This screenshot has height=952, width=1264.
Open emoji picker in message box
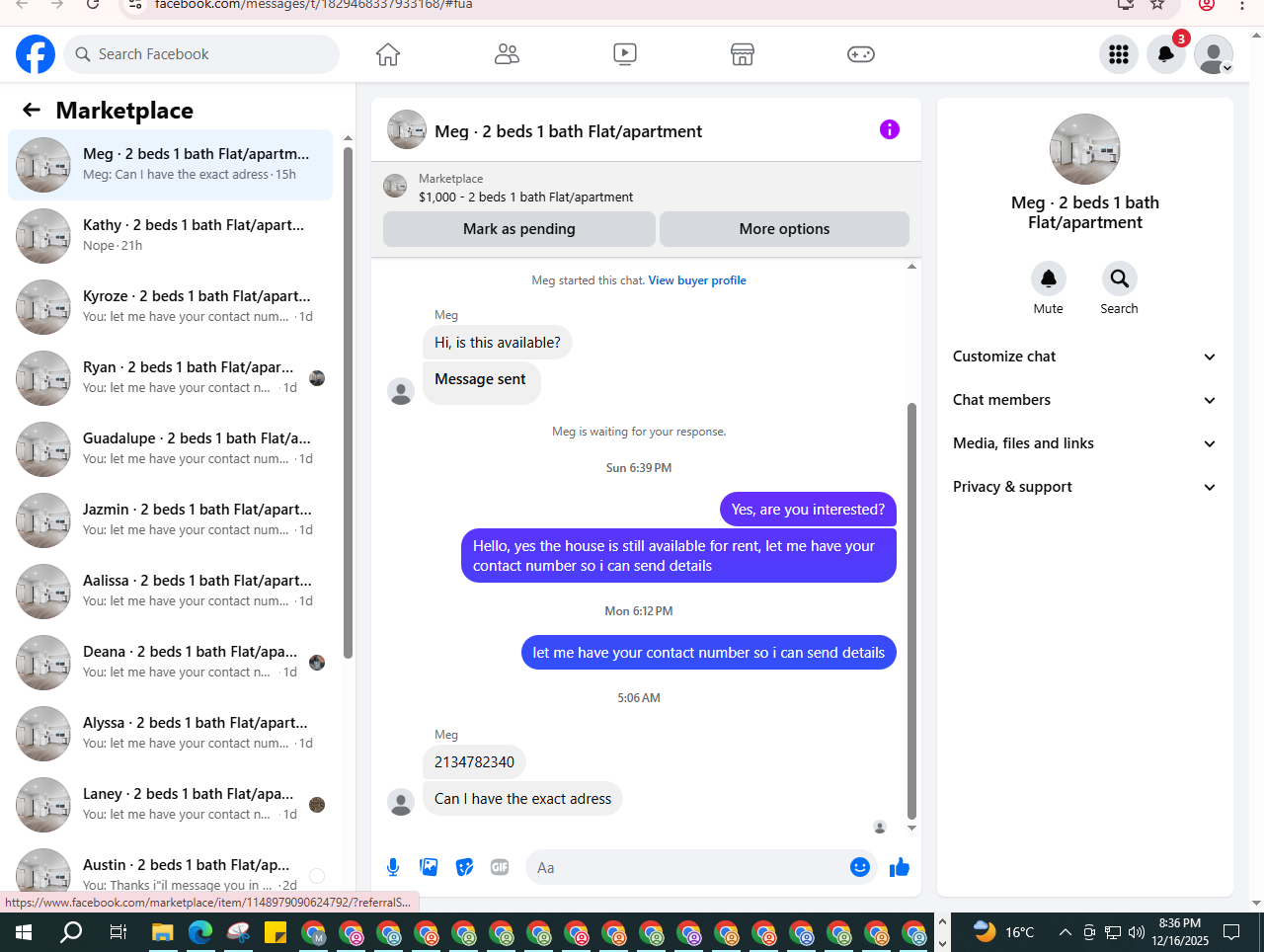pyautogui.click(x=860, y=867)
